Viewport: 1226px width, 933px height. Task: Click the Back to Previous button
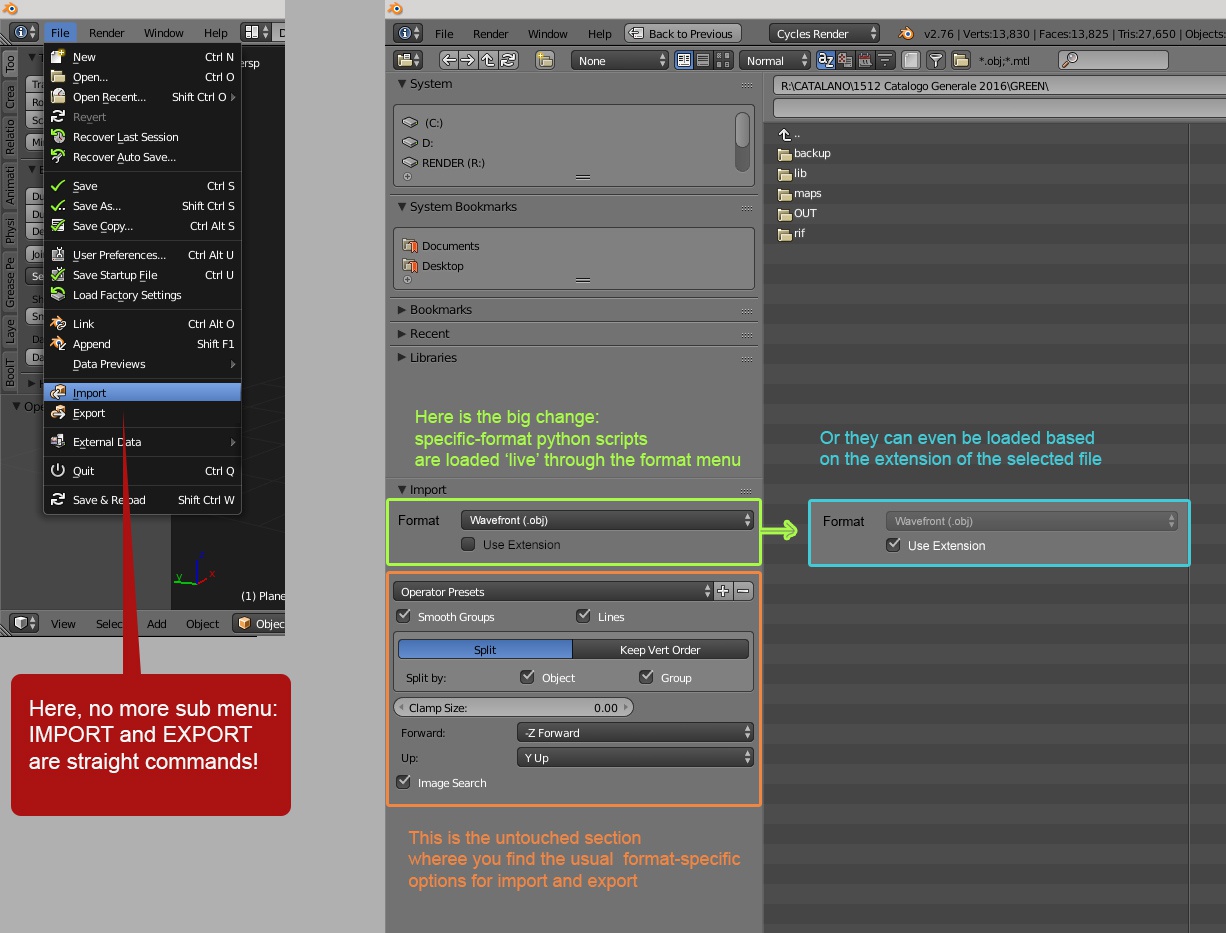pos(683,33)
